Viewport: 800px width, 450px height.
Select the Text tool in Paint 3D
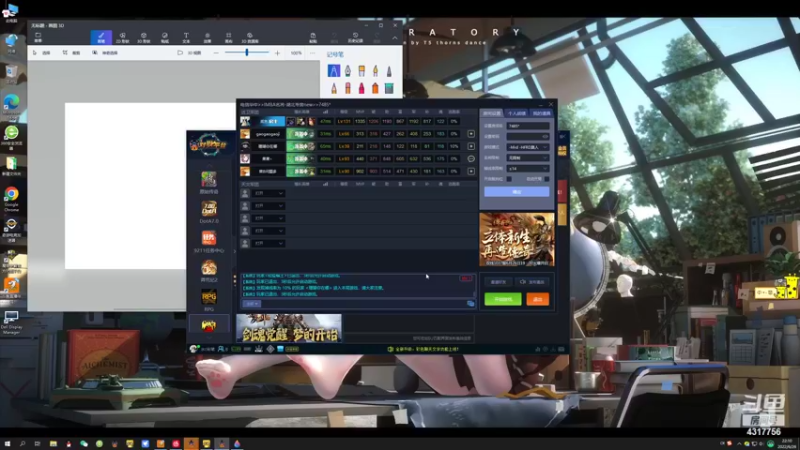186,37
